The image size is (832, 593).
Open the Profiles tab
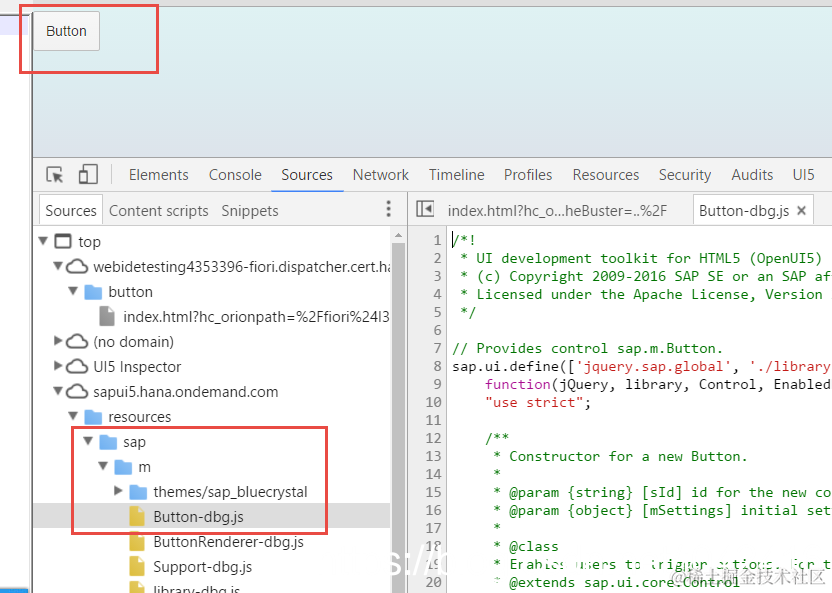[x=528, y=175]
